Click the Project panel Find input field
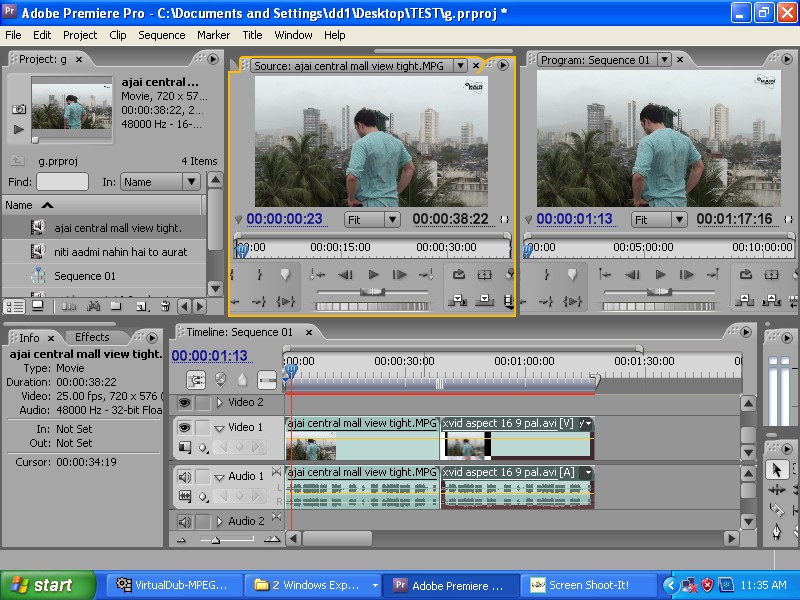The image size is (800, 600). coord(62,182)
